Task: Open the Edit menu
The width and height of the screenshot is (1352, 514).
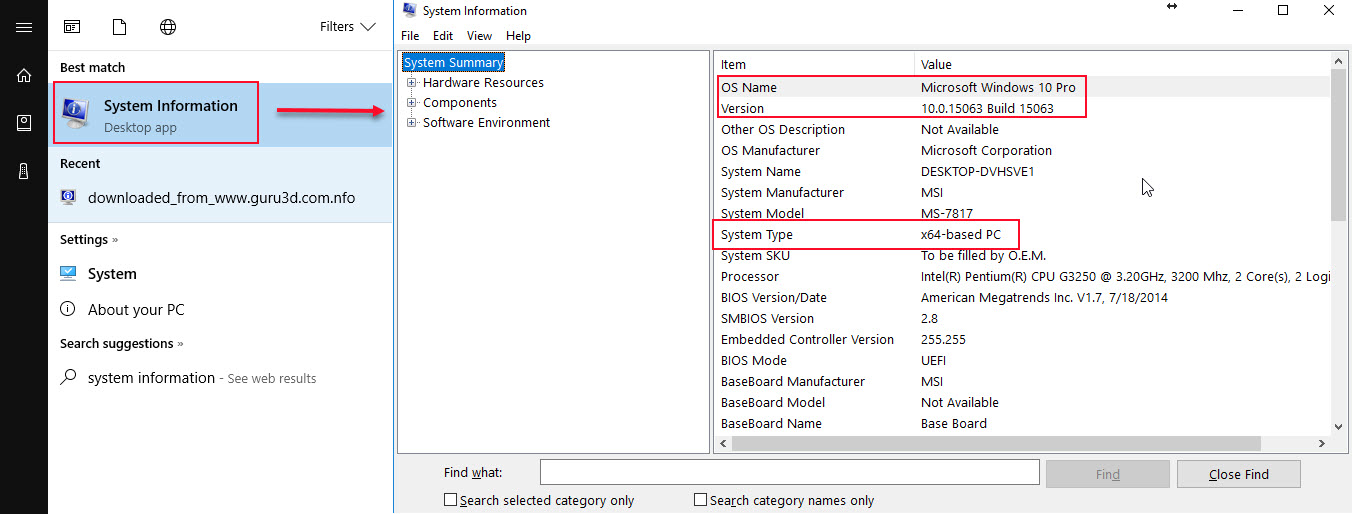Action: point(443,36)
